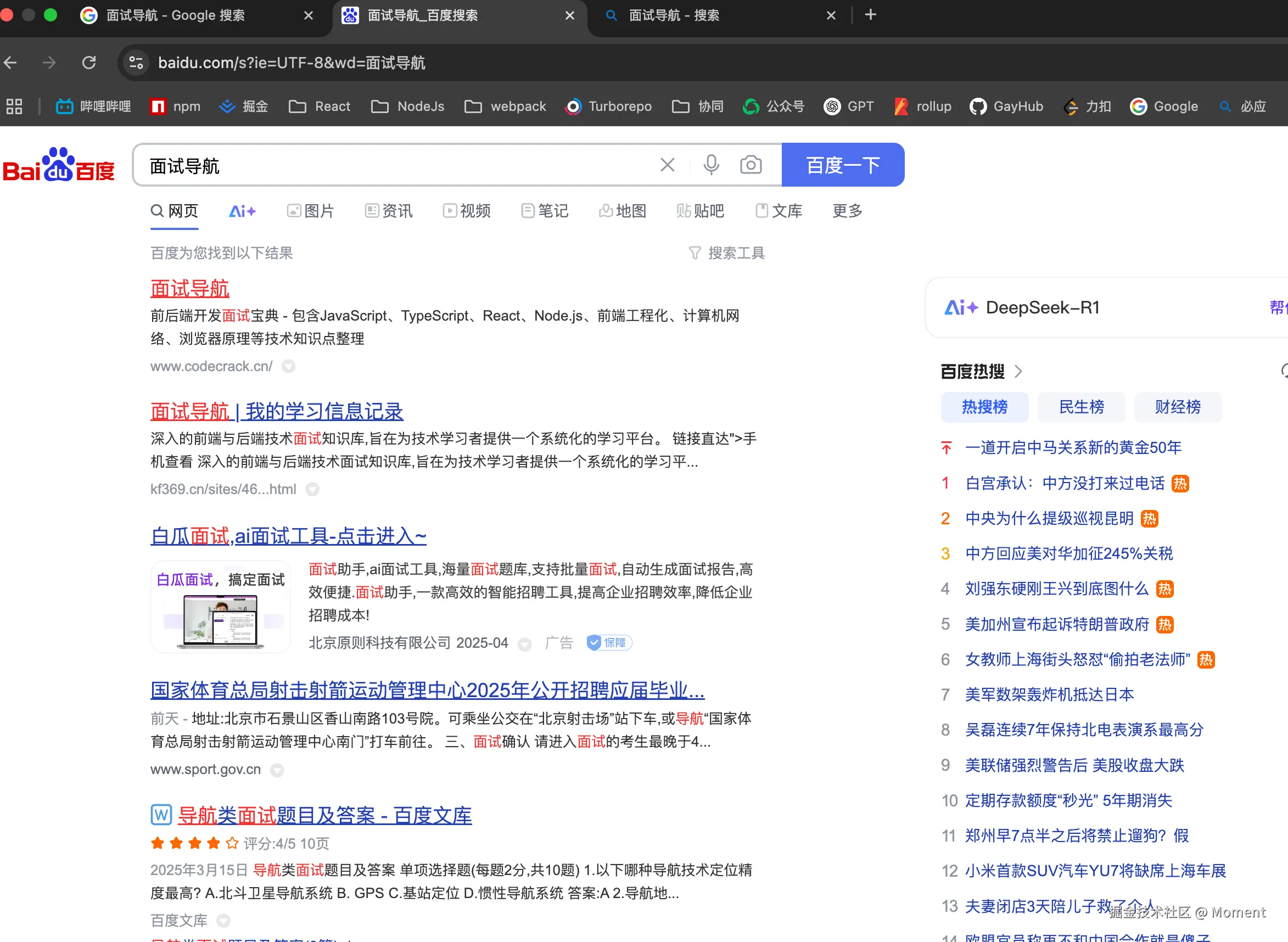Start voice search using the microphone icon
Viewport: 1288px width, 942px height.
tap(710, 165)
